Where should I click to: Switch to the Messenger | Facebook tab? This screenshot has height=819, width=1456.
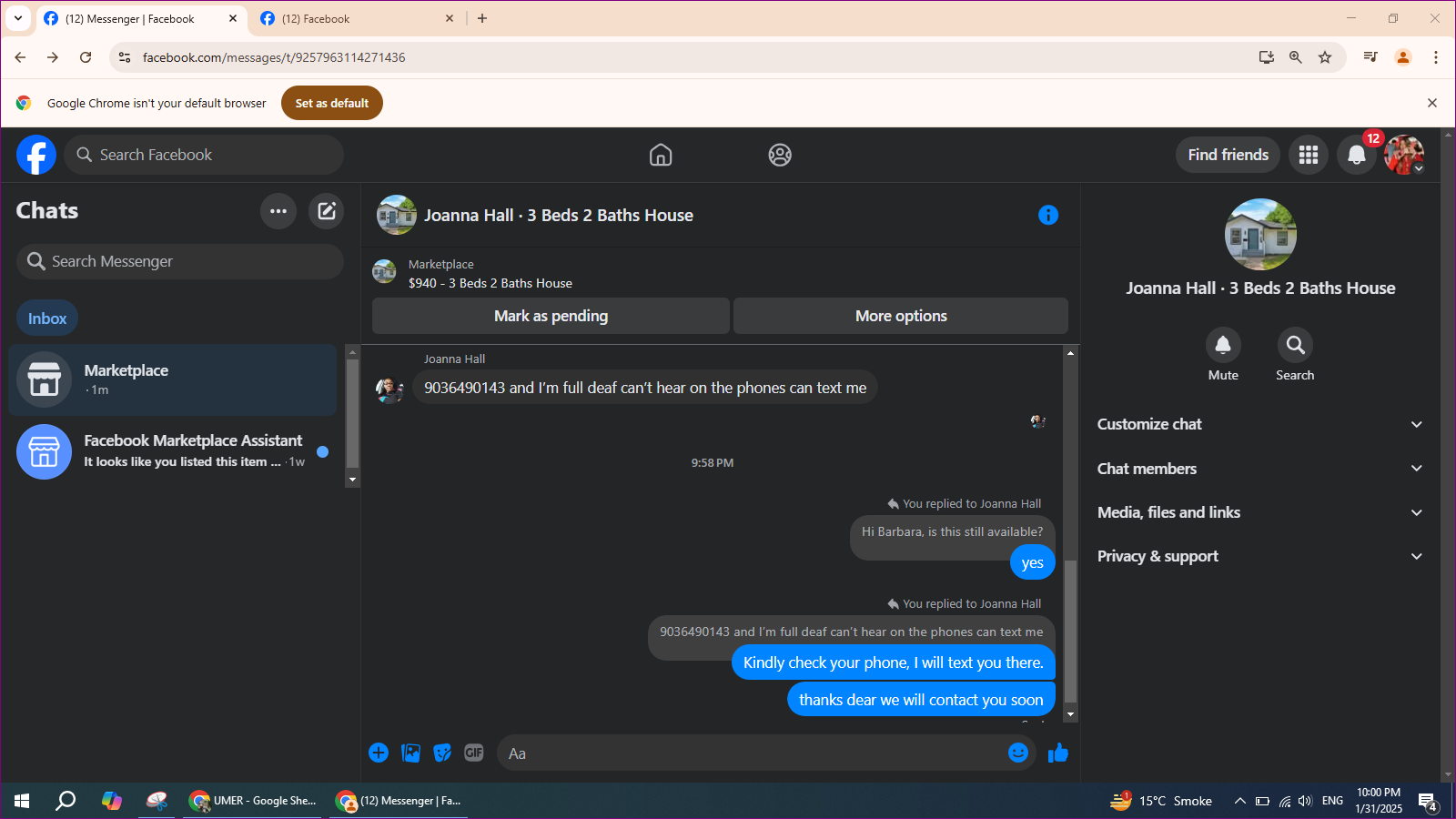(141, 18)
